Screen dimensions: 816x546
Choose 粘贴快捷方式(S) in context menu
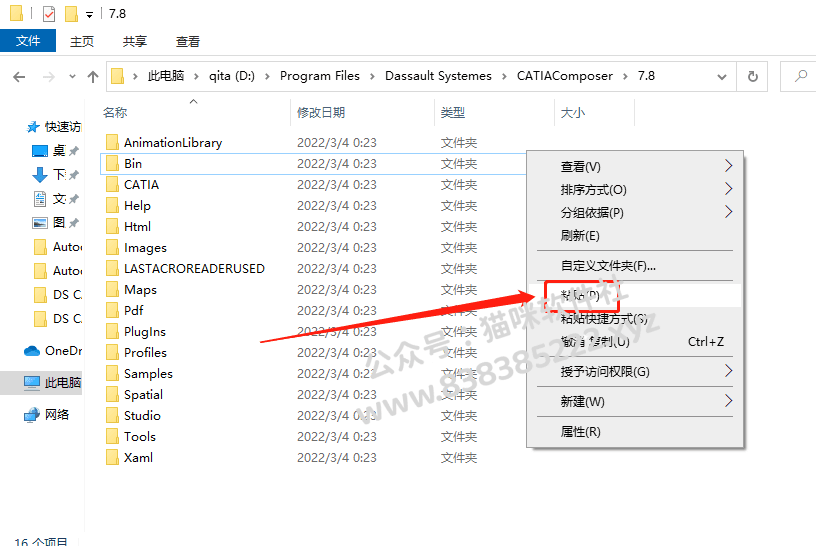coord(635,319)
